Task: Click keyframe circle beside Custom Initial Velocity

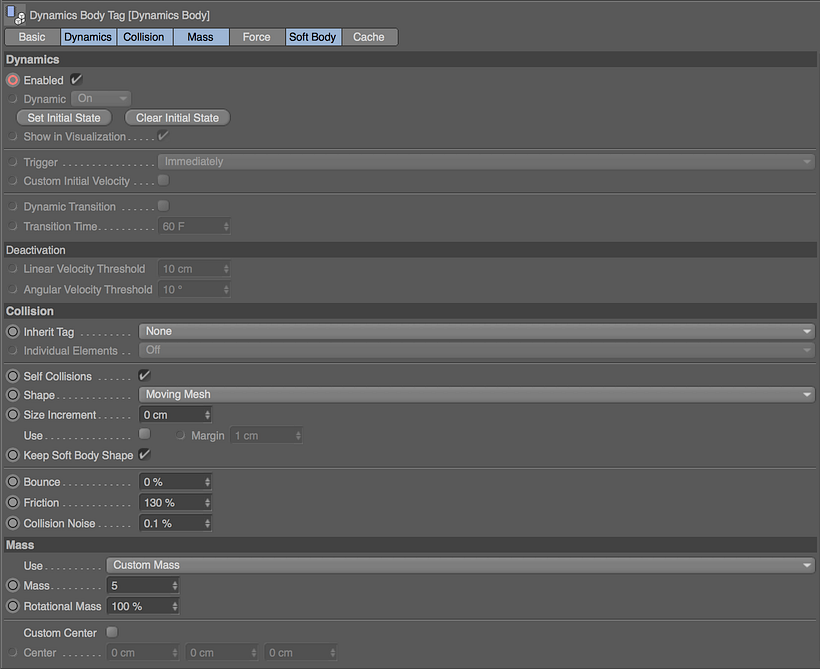Action: click(x=13, y=181)
